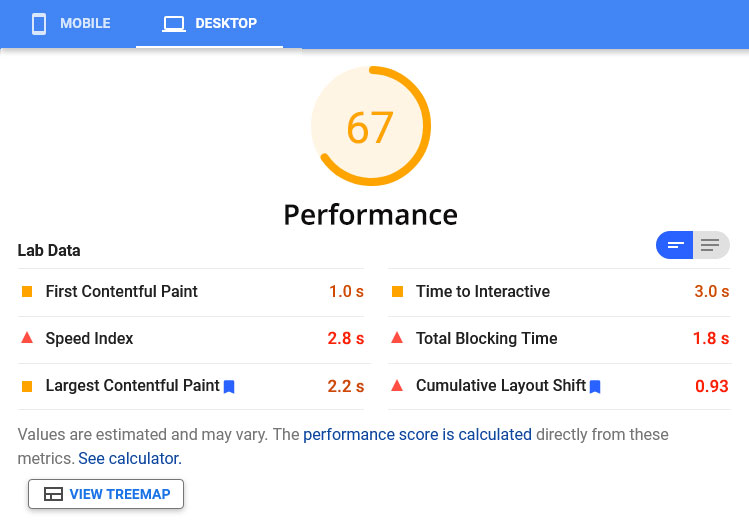
Task: Switch to compact metrics view toggle
Action: 675,245
